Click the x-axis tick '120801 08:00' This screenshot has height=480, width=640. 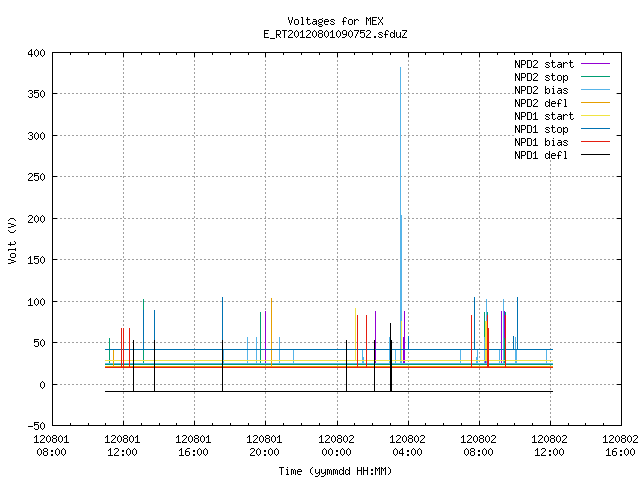click(x=51, y=446)
